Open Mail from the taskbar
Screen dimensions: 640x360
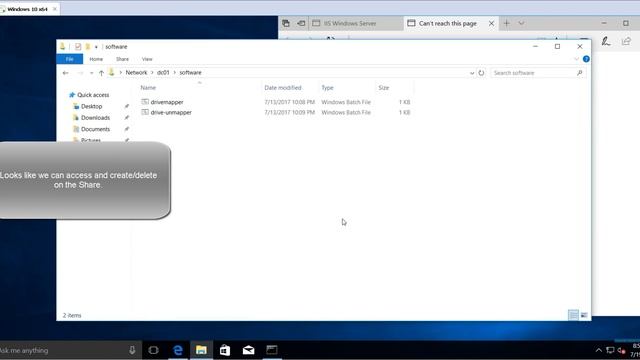pos(248,350)
